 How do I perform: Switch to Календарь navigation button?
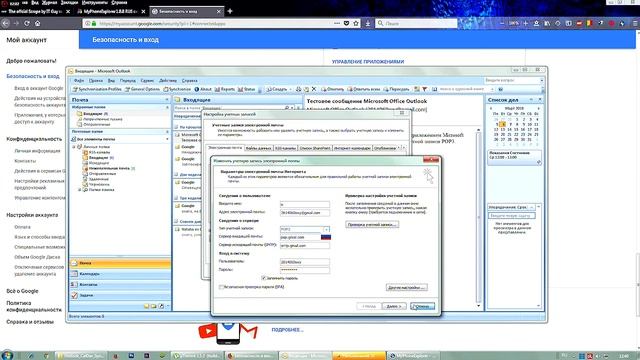(120, 274)
